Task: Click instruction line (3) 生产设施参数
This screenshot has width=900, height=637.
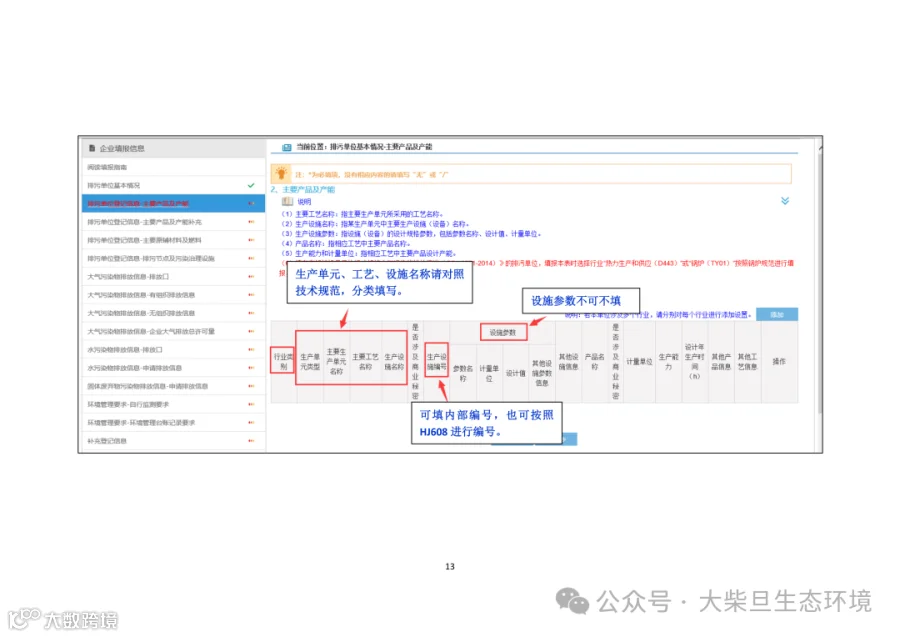Action: pyautogui.click(x=411, y=234)
